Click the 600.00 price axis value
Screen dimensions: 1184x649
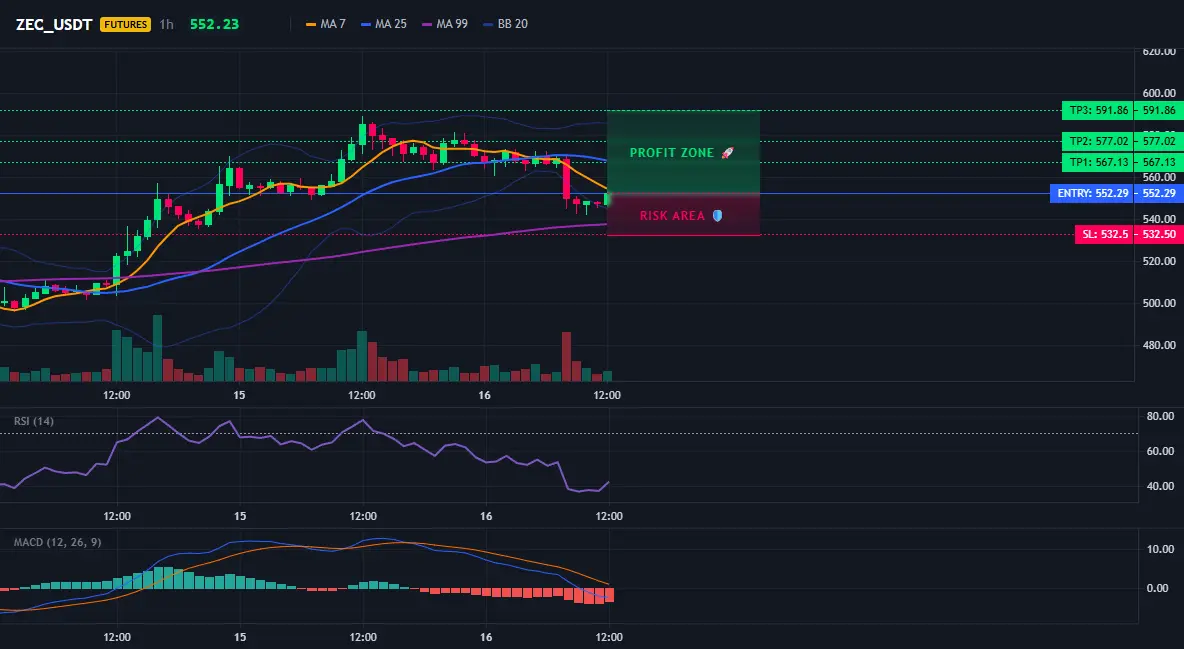tap(1159, 93)
